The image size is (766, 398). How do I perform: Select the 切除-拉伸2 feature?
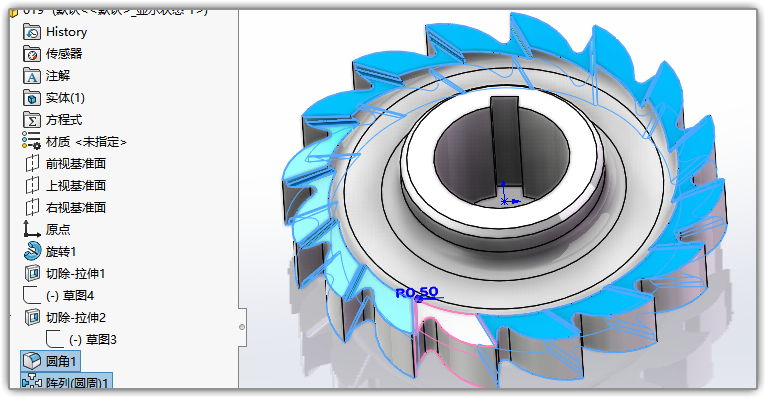pyautogui.click(x=76, y=317)
